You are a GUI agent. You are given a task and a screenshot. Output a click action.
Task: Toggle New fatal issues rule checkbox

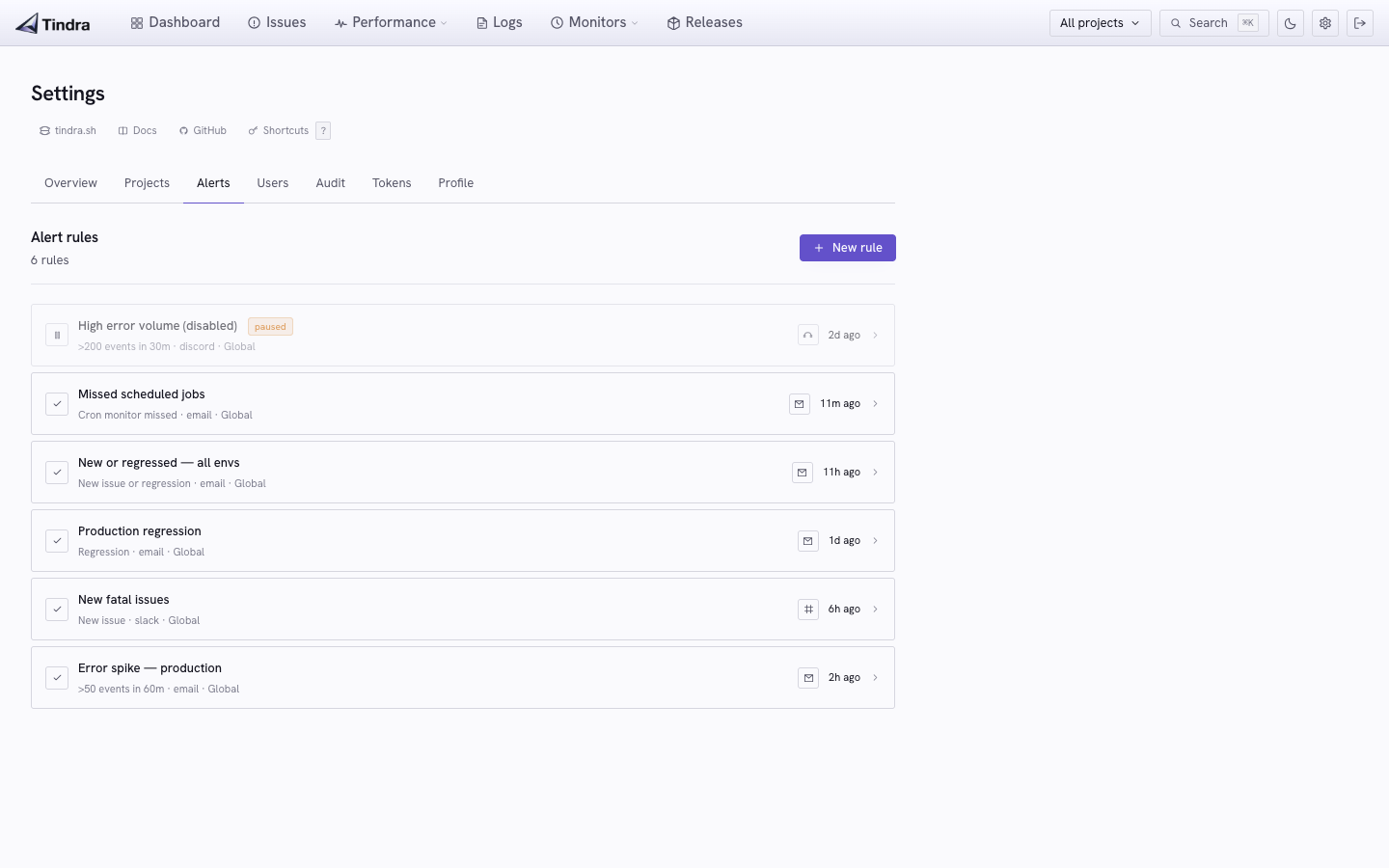pyautogui.click(x=57, y=609)
